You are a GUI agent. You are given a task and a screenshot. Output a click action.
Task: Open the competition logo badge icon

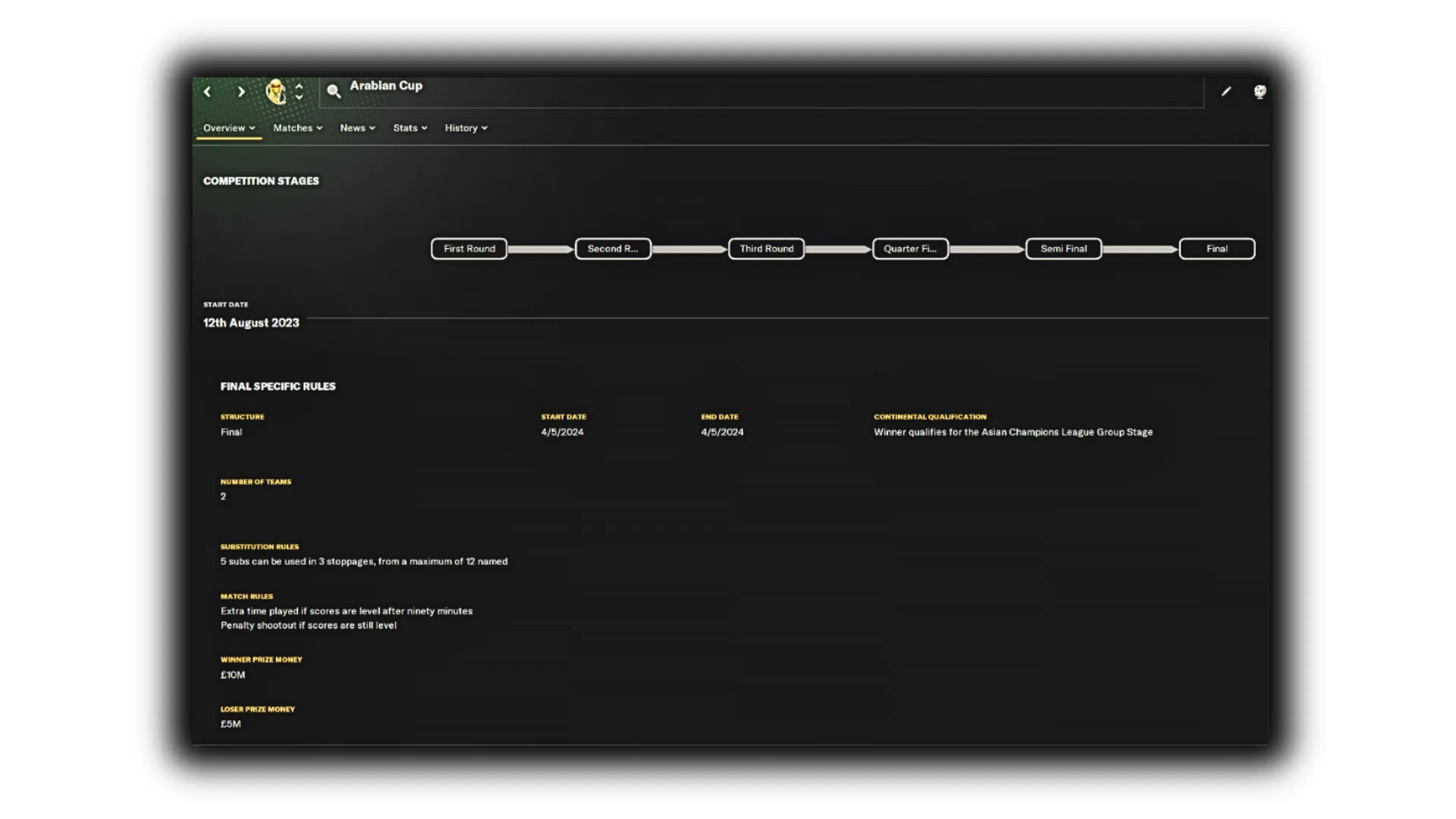tap(276, 92)
